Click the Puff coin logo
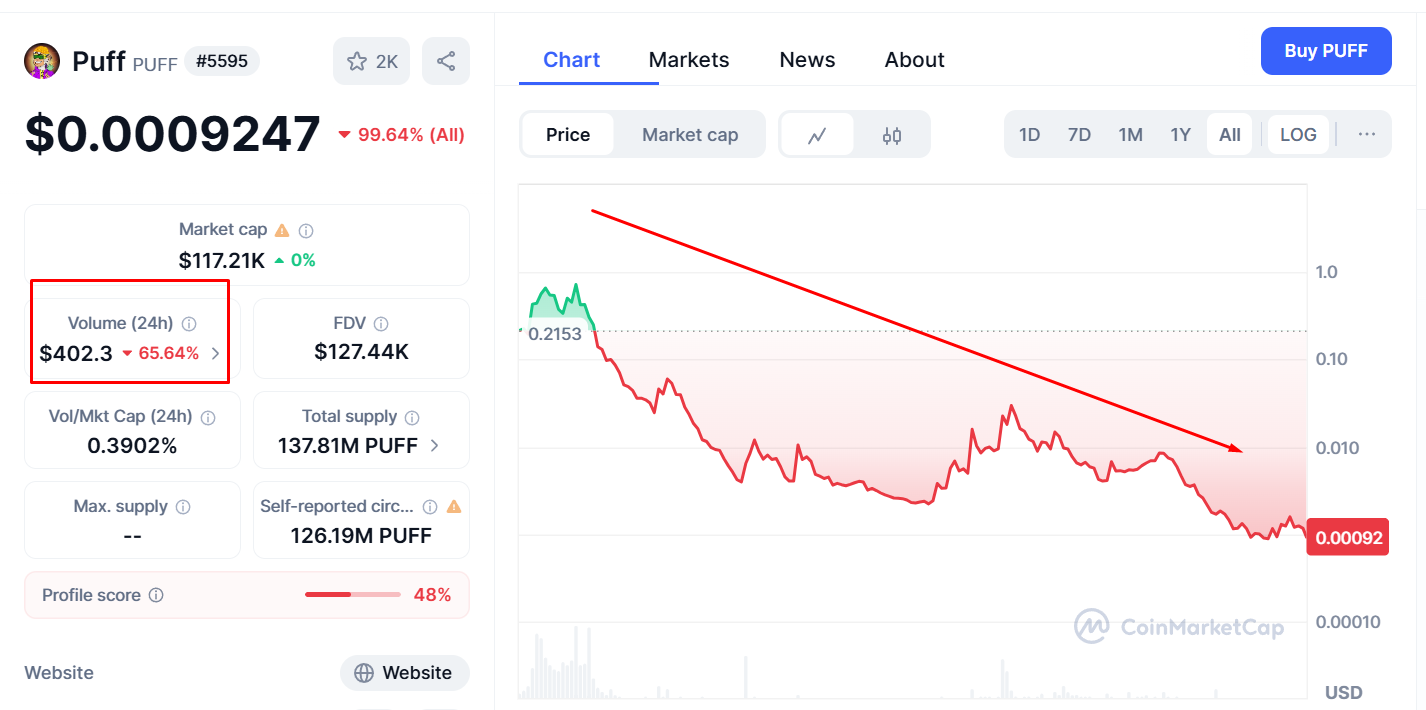This screenshot has width=1426, height=710. pos(42,62)
